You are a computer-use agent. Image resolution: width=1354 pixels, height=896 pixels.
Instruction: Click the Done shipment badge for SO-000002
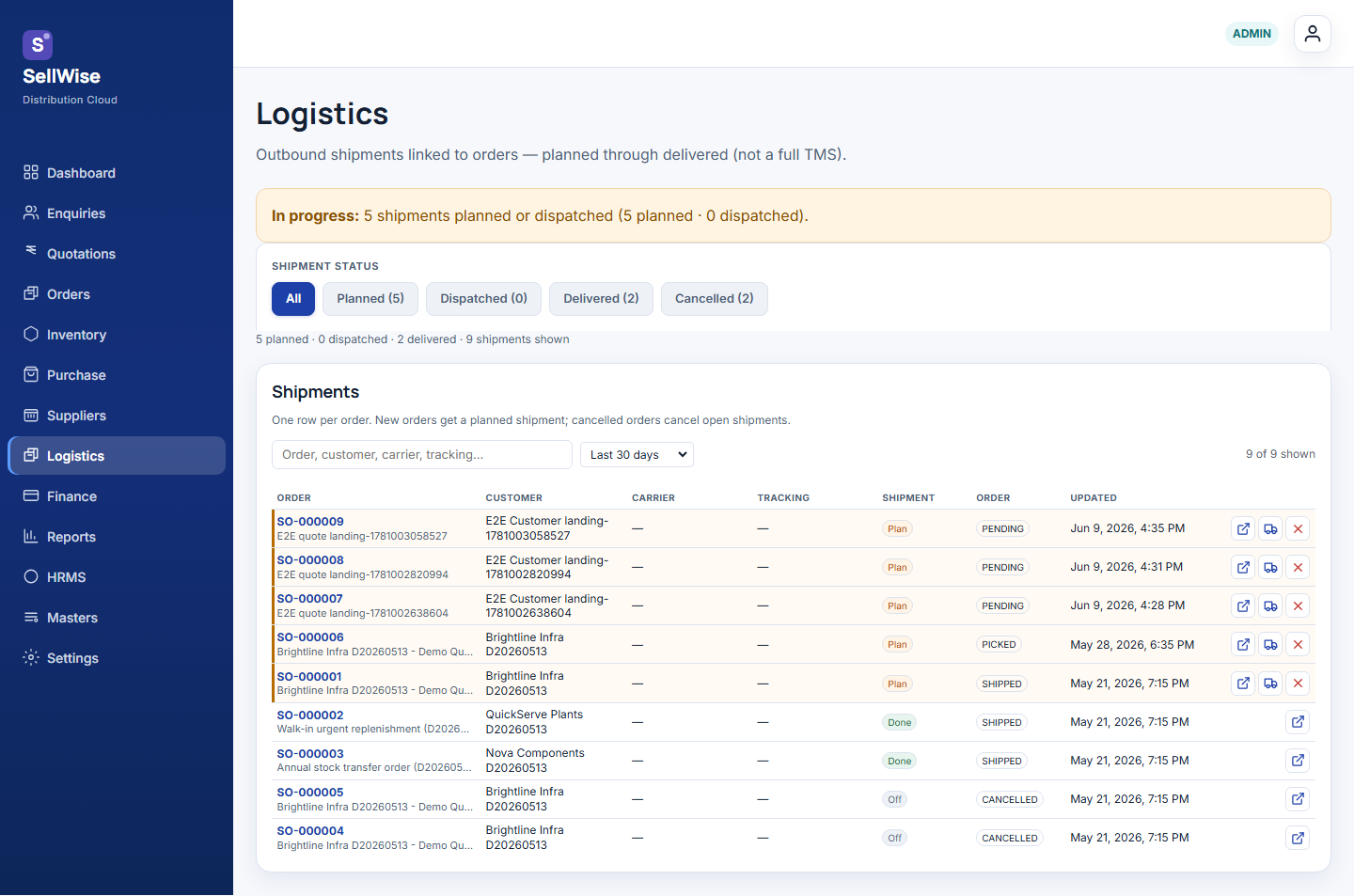pyautogui.click(x=900, y=723)
